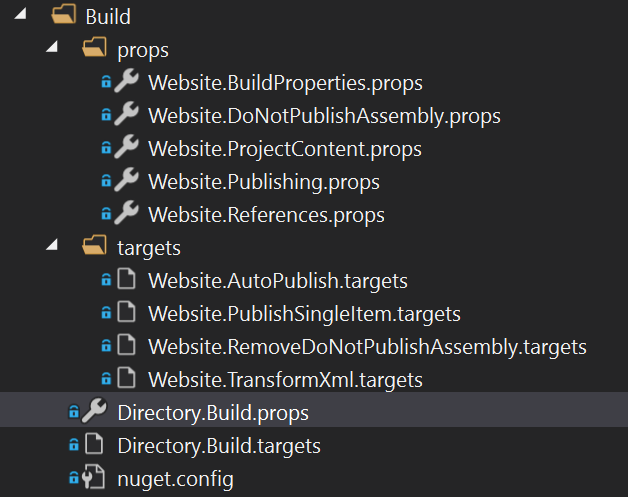Collapse the Build folder node
628x497 pixels.
(23, 17)
